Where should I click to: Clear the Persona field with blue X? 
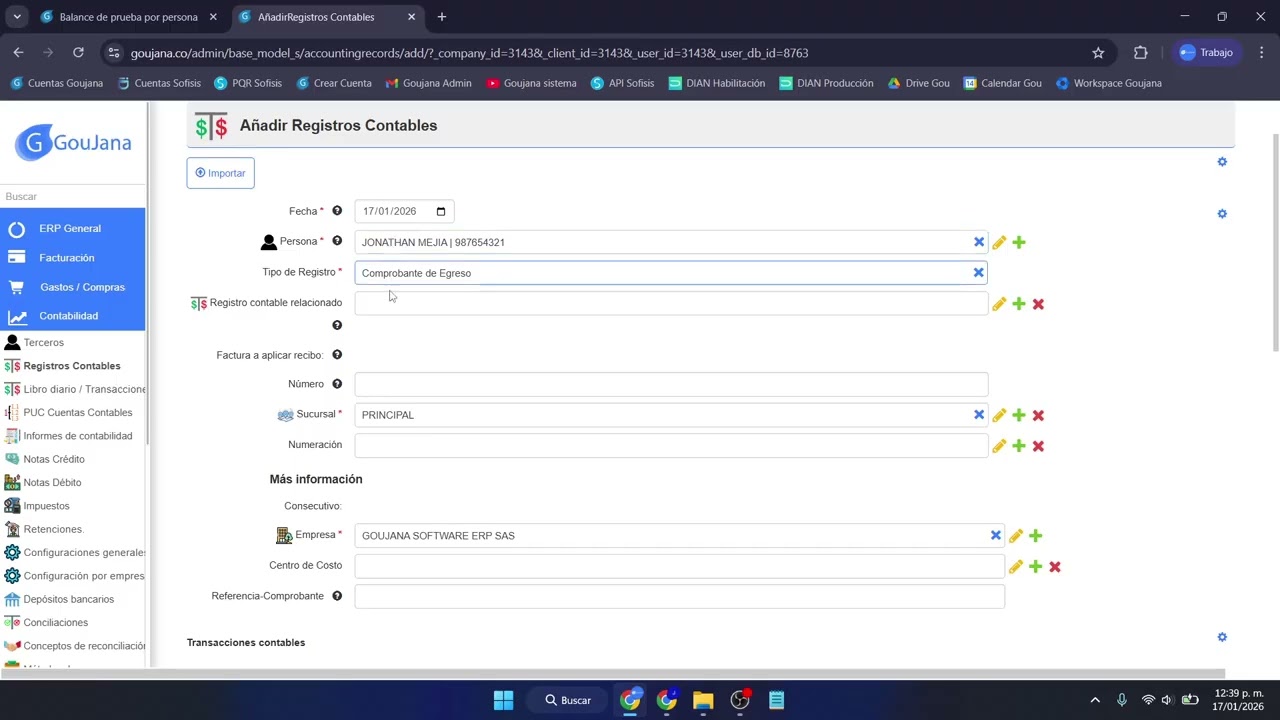click(979, 242)
